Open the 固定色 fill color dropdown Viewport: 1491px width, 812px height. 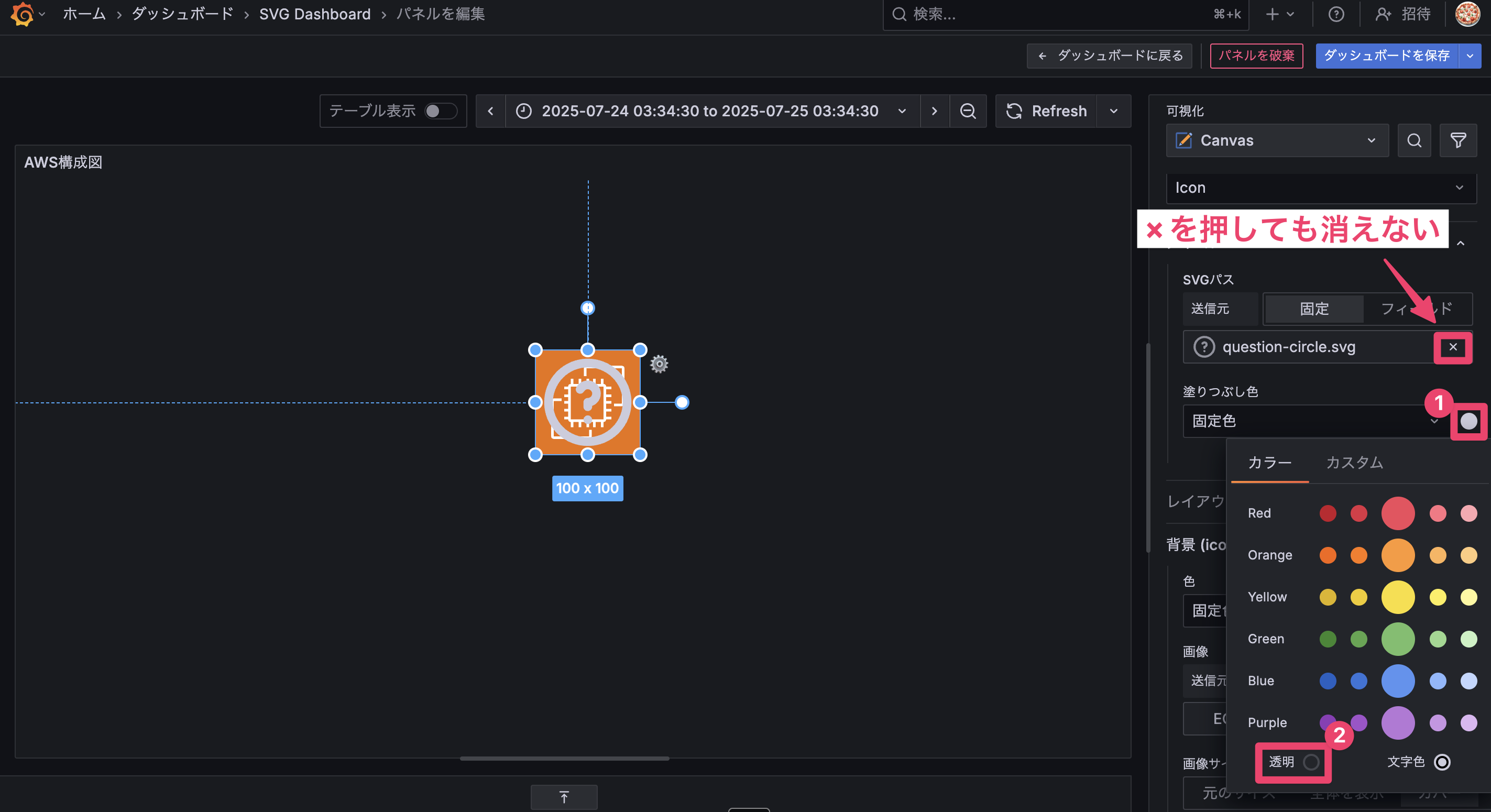coord(1315,421)
